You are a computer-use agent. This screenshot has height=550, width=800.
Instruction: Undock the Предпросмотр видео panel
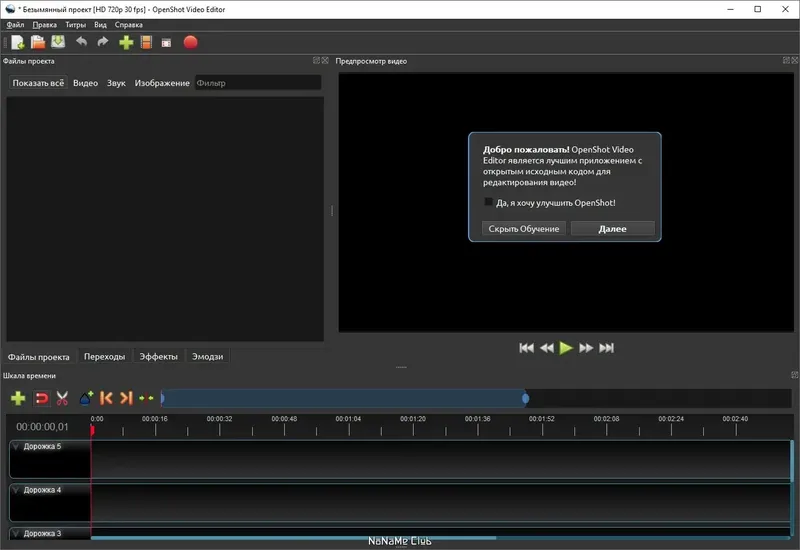pyautogui.click(x=786, y=60)
